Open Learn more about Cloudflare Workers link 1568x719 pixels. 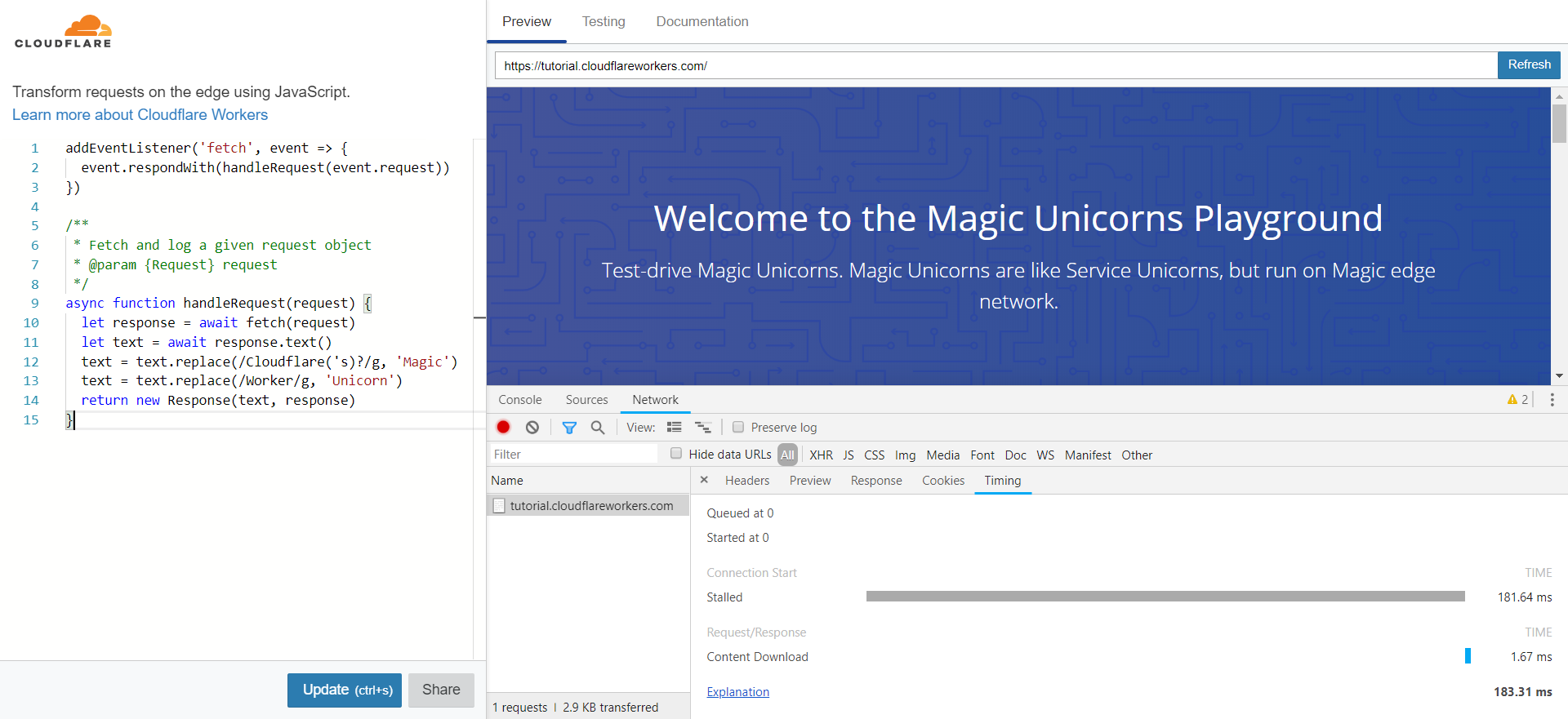coord(140,115)
